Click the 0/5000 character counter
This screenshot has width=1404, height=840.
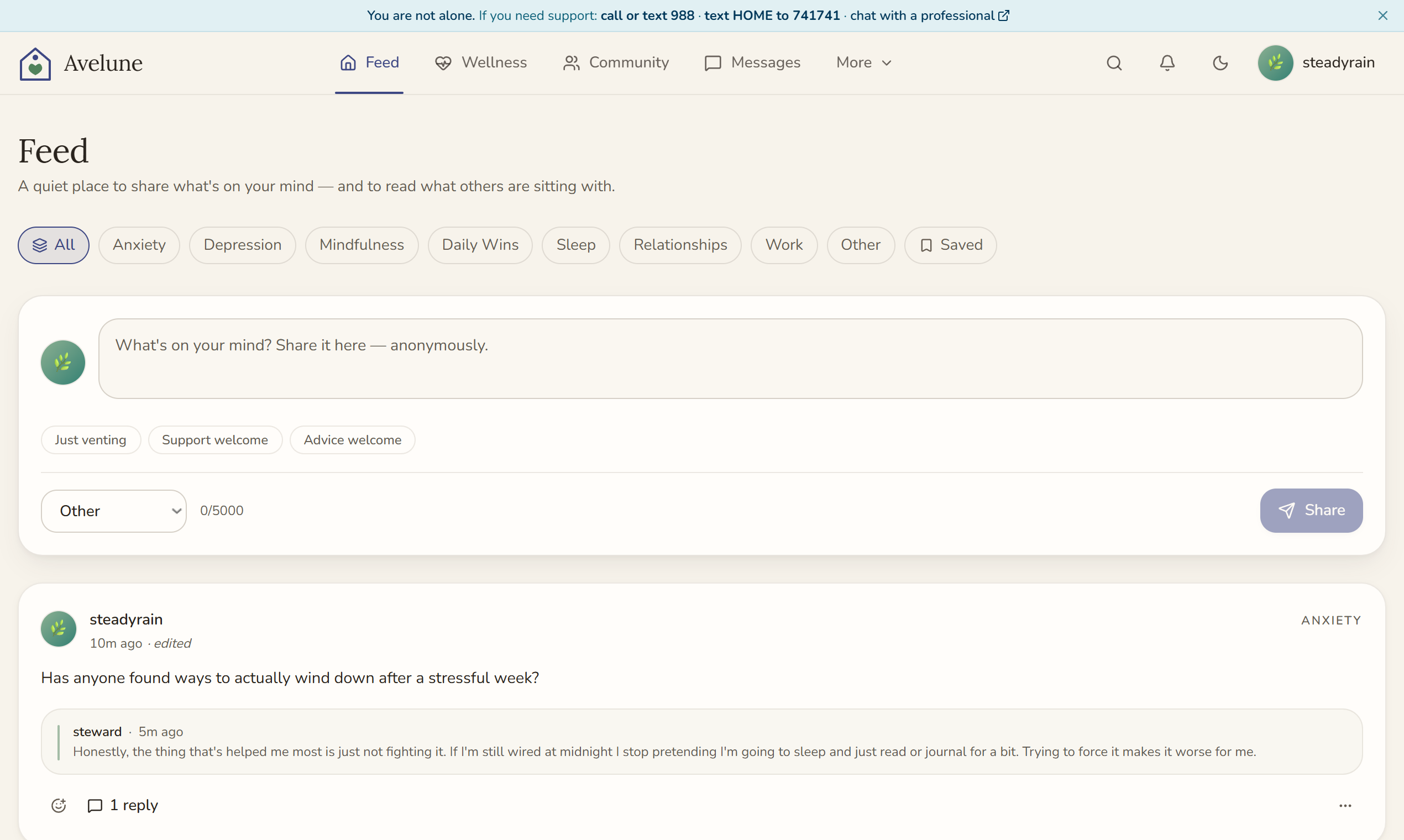click(x=221, y=511)
